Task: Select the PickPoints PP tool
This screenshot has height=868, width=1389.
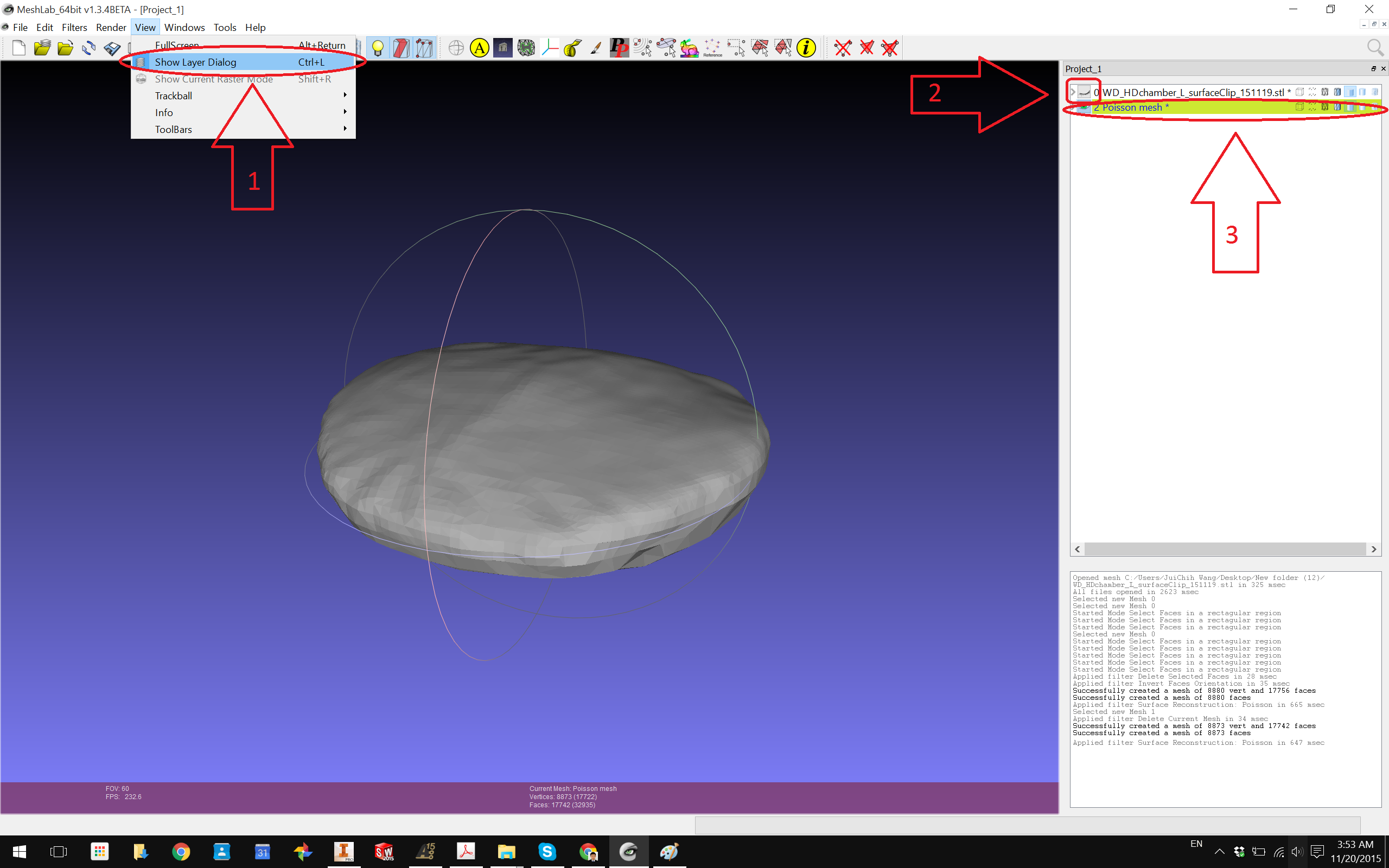Action: (619, 48)
